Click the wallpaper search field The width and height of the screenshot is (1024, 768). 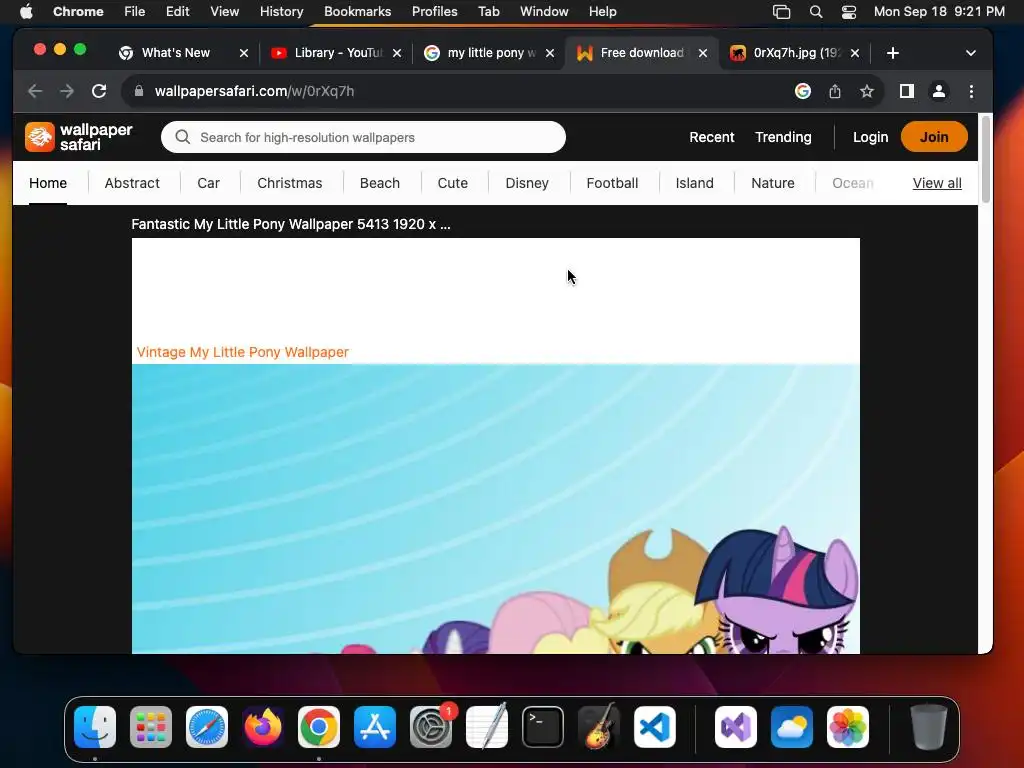pyautogui.click(x=363, y=137)
